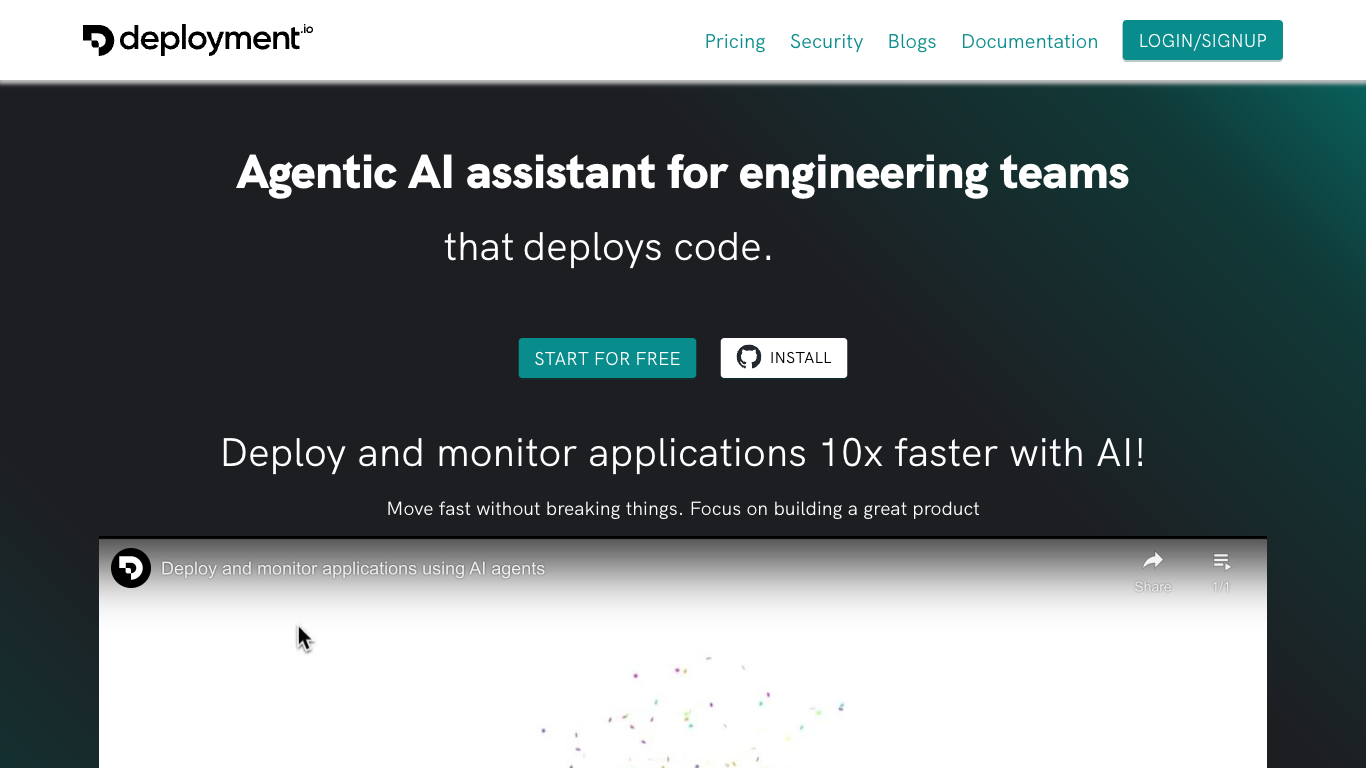The image size is (1366, 768).
Task: Click the INSTALL button
Action: tap(784, 358)
